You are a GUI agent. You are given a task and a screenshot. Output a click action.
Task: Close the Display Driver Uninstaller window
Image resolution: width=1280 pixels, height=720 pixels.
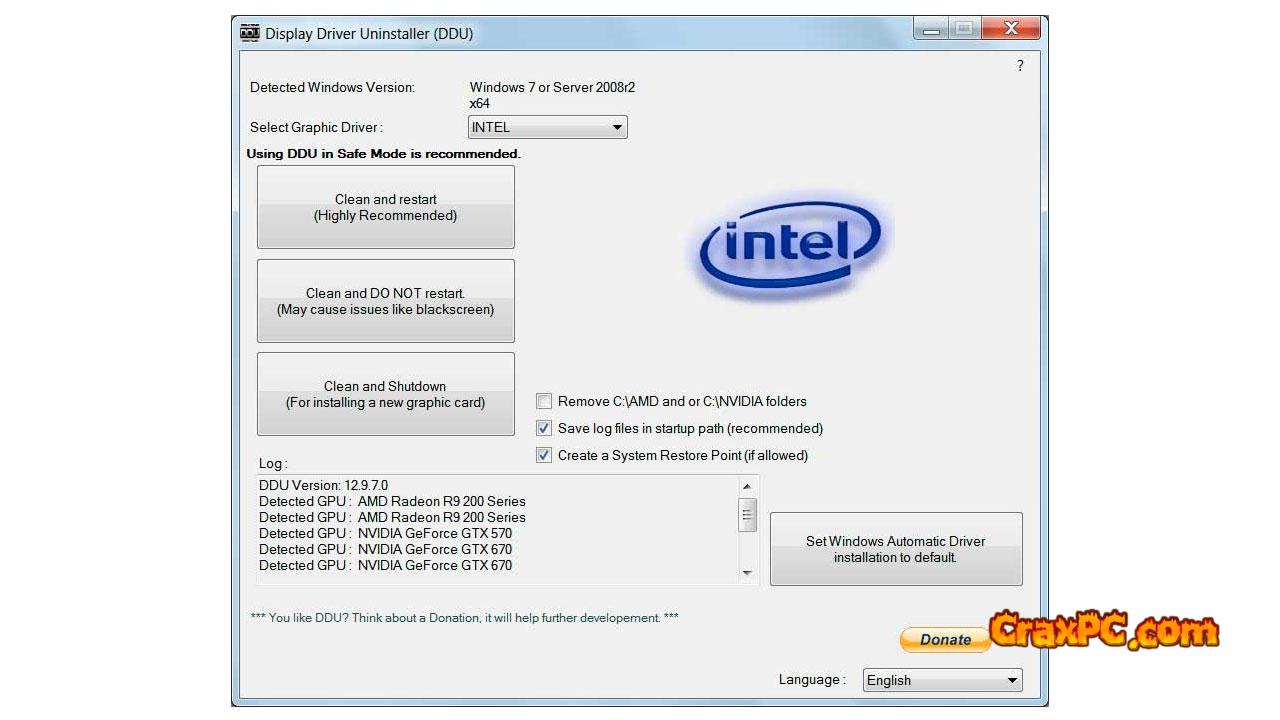(x=1011, y=30)
